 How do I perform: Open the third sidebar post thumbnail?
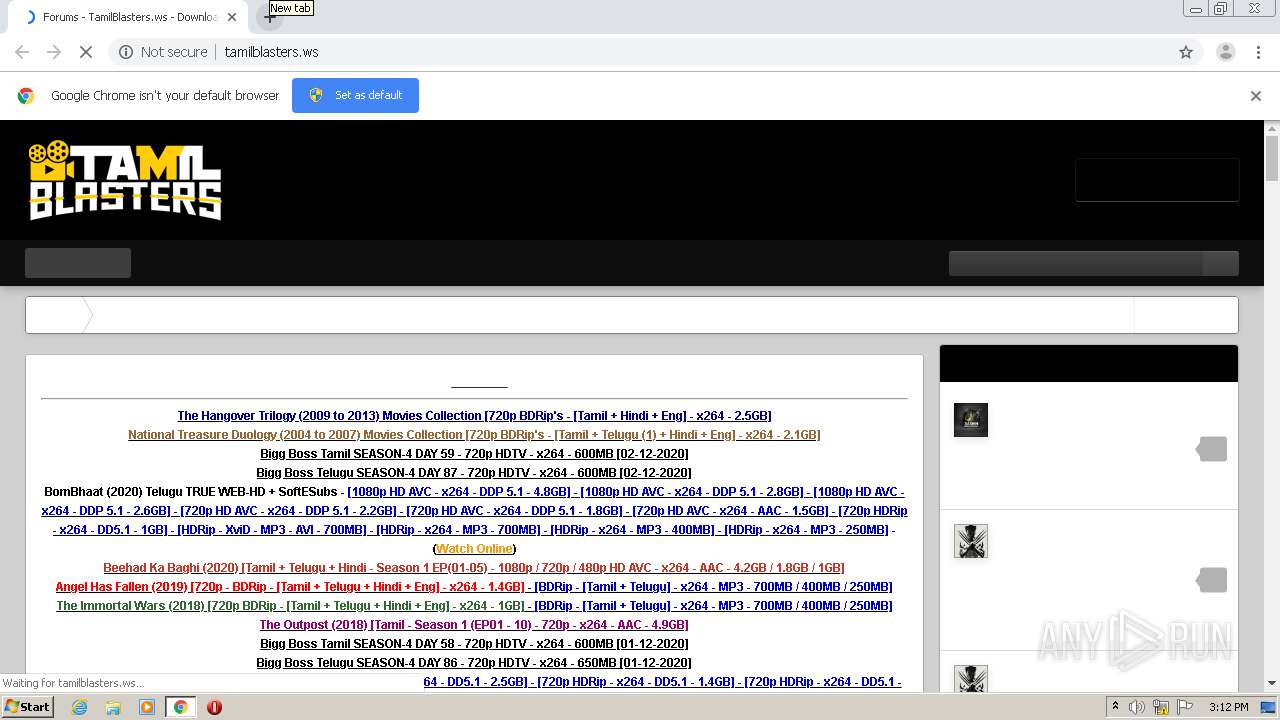point(971,678)
